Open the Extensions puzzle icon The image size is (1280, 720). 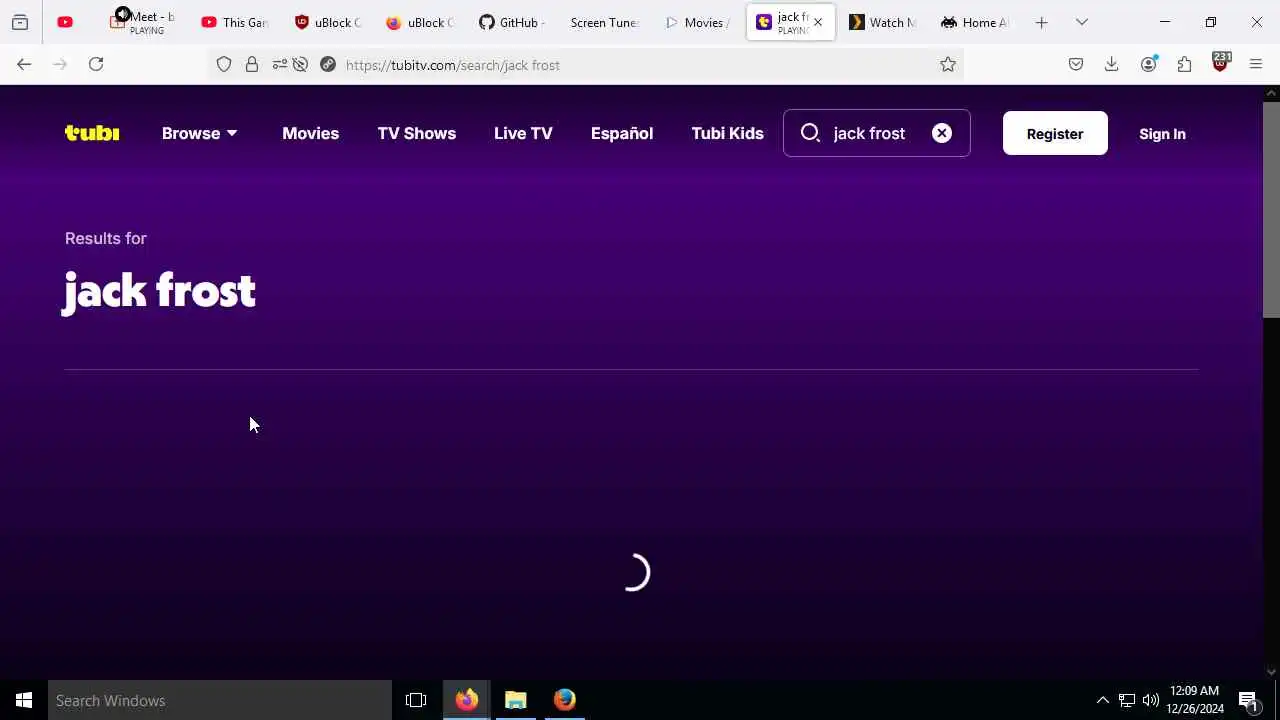(1184, 64)
